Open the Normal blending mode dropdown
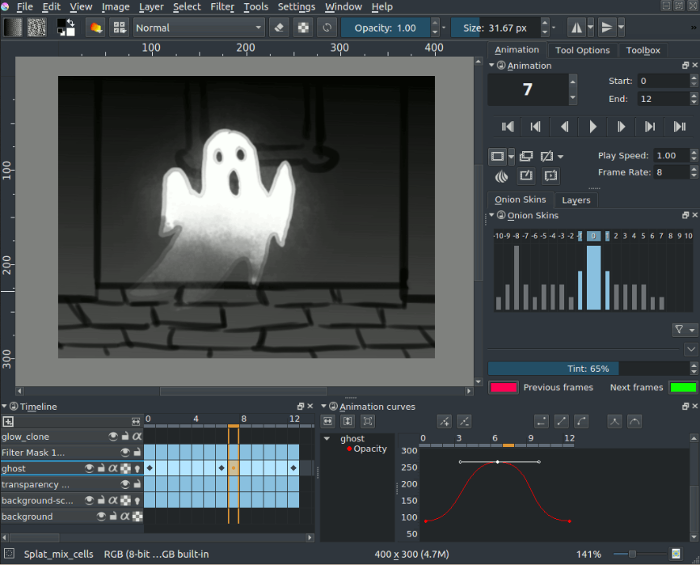The height and width of the screenshot is (565, 700). [x=199, y=28]
